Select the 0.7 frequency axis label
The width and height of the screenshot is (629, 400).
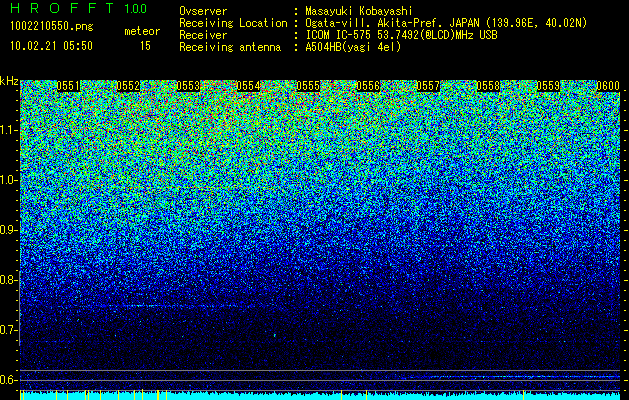8,330
